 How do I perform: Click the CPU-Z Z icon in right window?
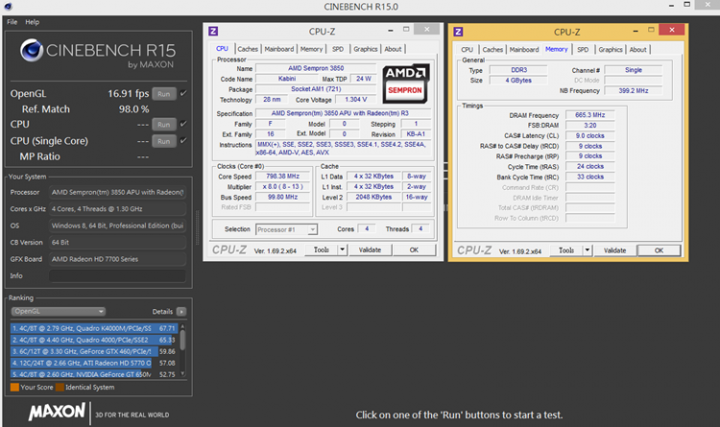(x=458, y=32)
